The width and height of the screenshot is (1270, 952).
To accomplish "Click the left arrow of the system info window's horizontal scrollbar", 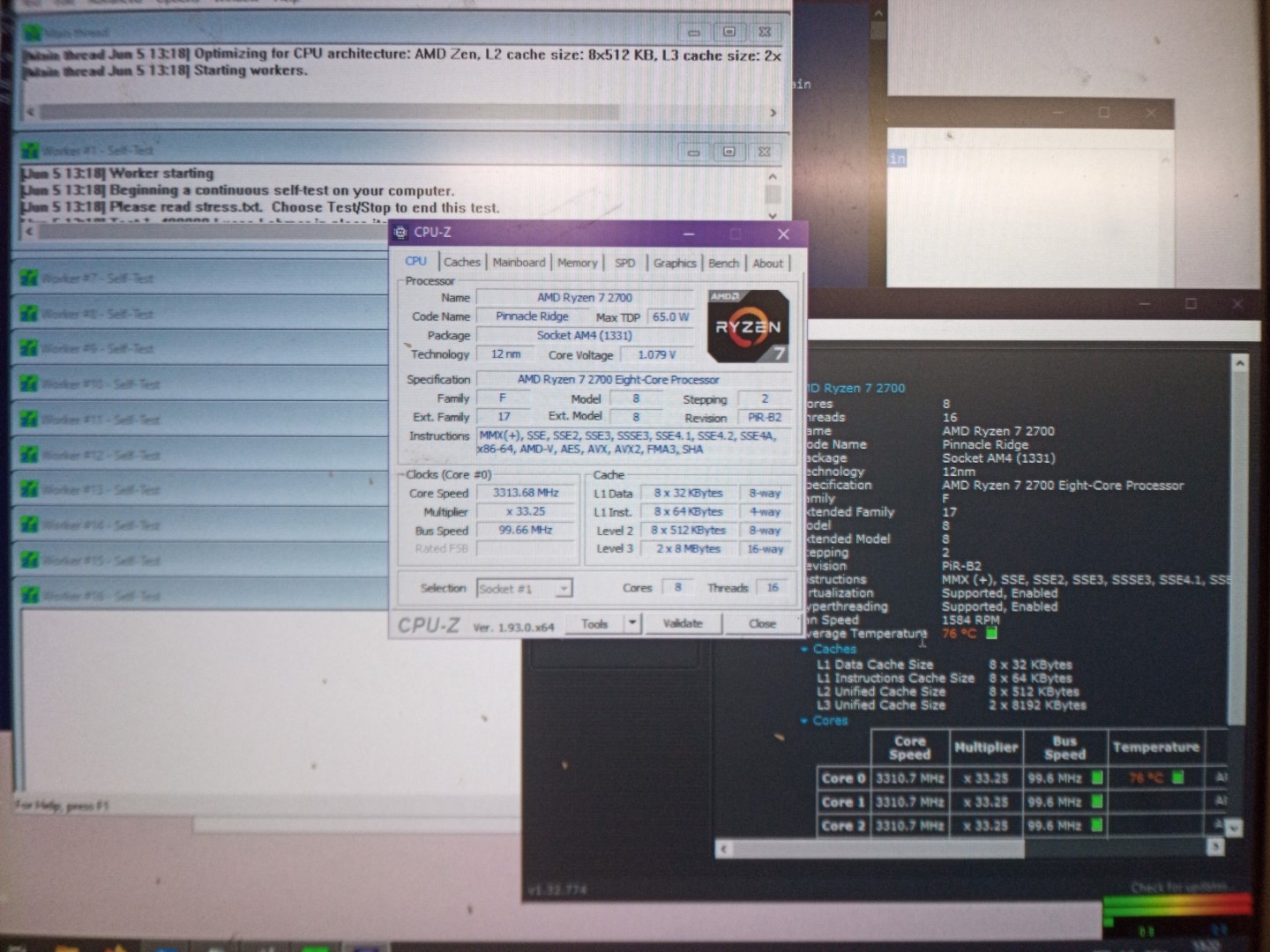I will click(723, 849).
